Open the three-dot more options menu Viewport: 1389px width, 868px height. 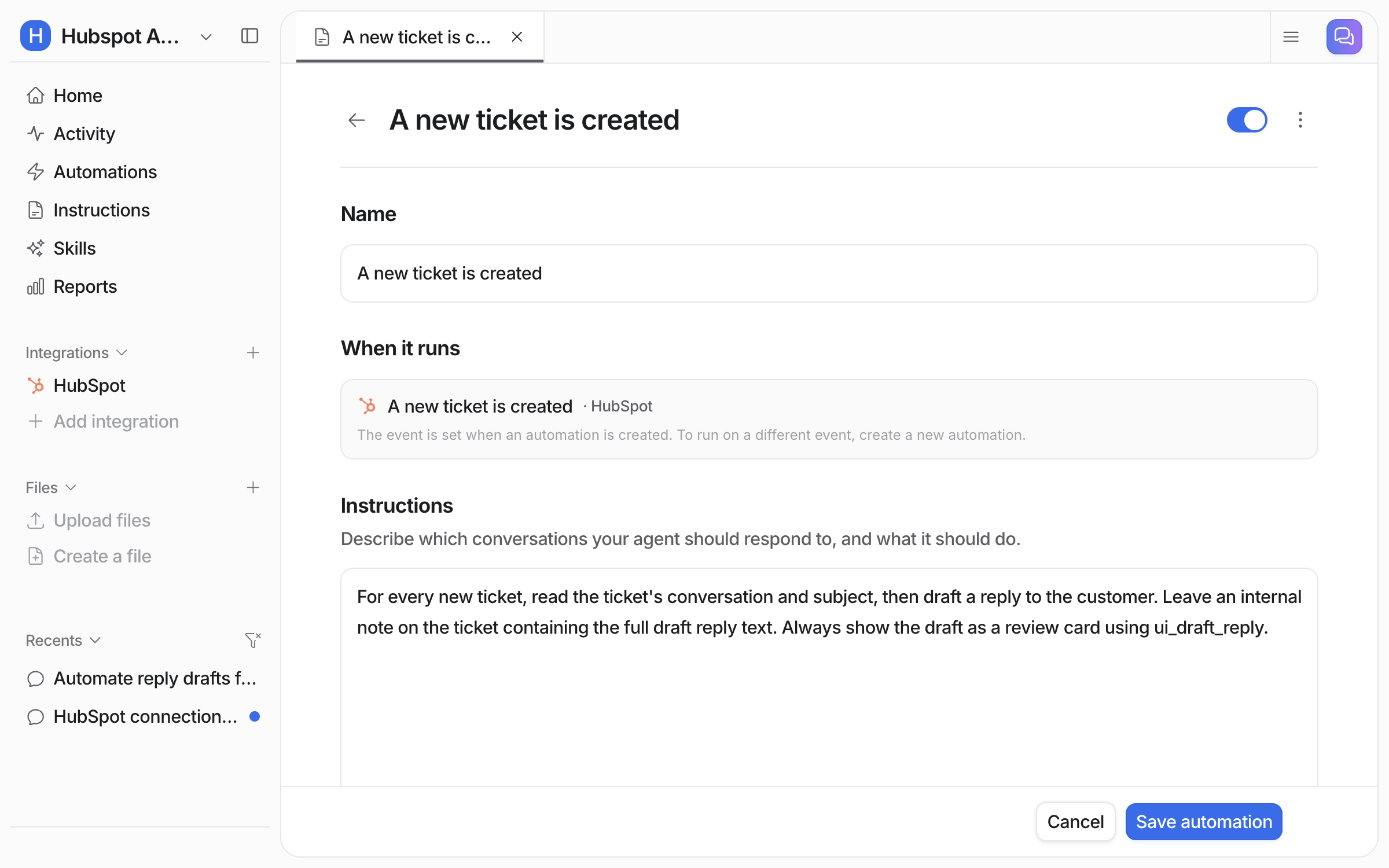point(1300,120)
